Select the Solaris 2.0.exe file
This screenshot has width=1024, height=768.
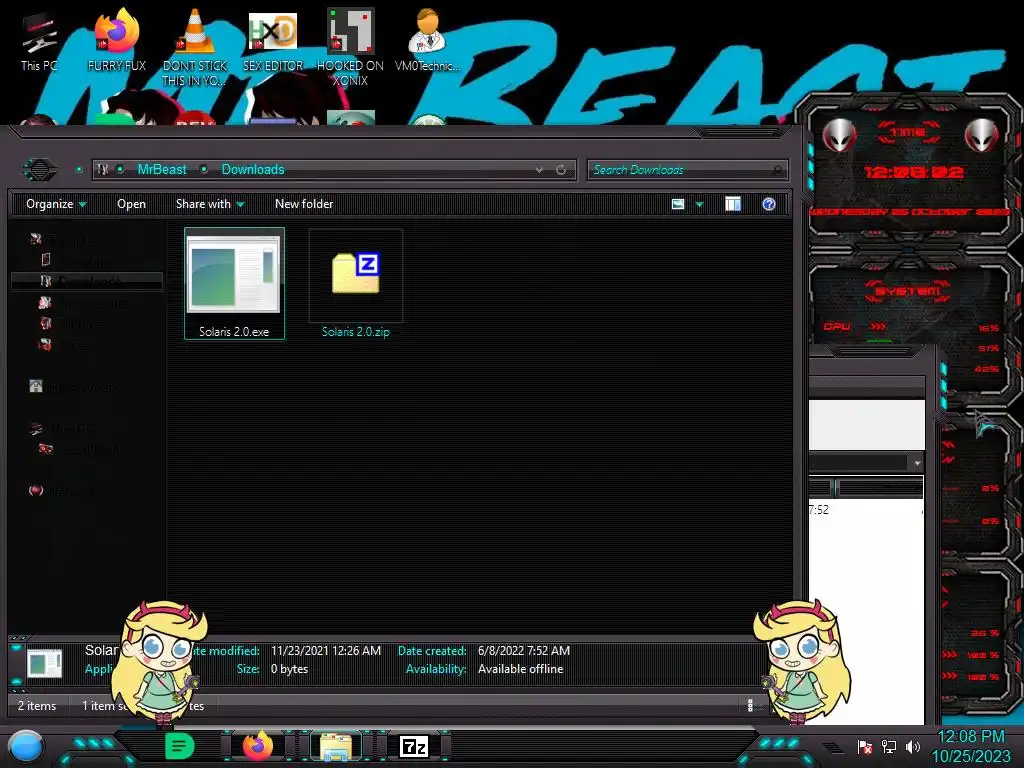pos(234,283)
